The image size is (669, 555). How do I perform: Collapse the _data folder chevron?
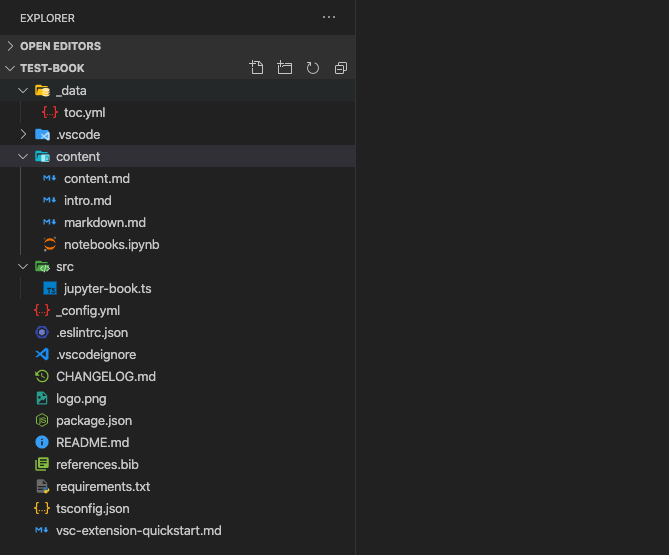[23, 90]
